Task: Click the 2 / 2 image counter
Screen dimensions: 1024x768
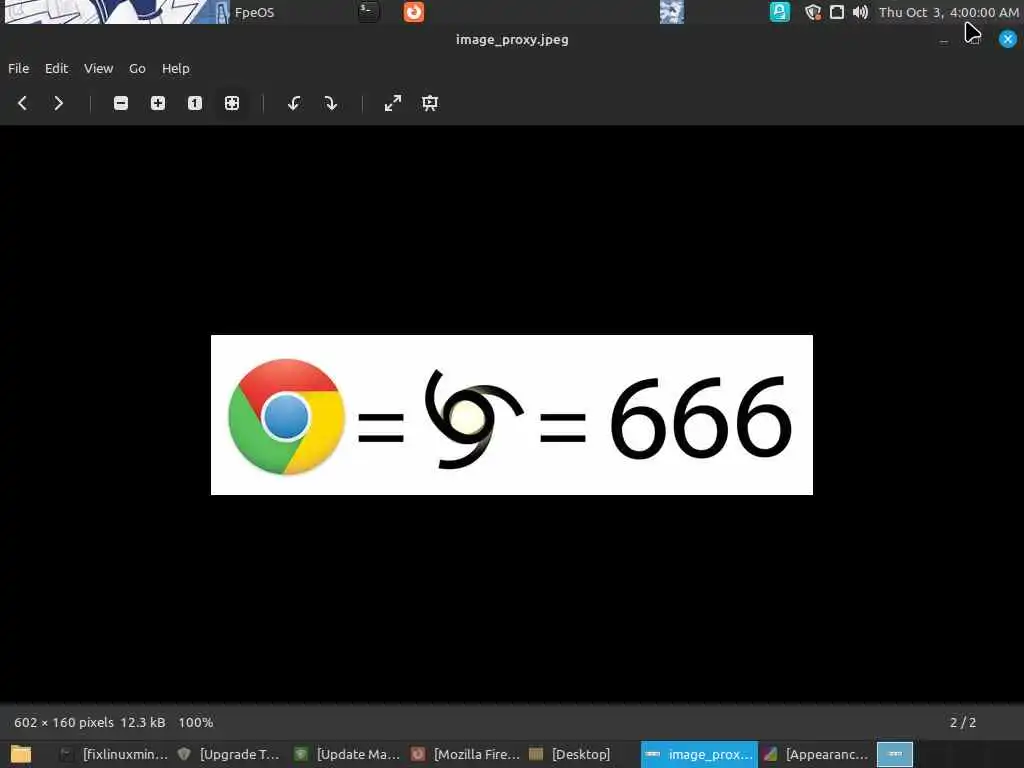Action: coord(963,722)
